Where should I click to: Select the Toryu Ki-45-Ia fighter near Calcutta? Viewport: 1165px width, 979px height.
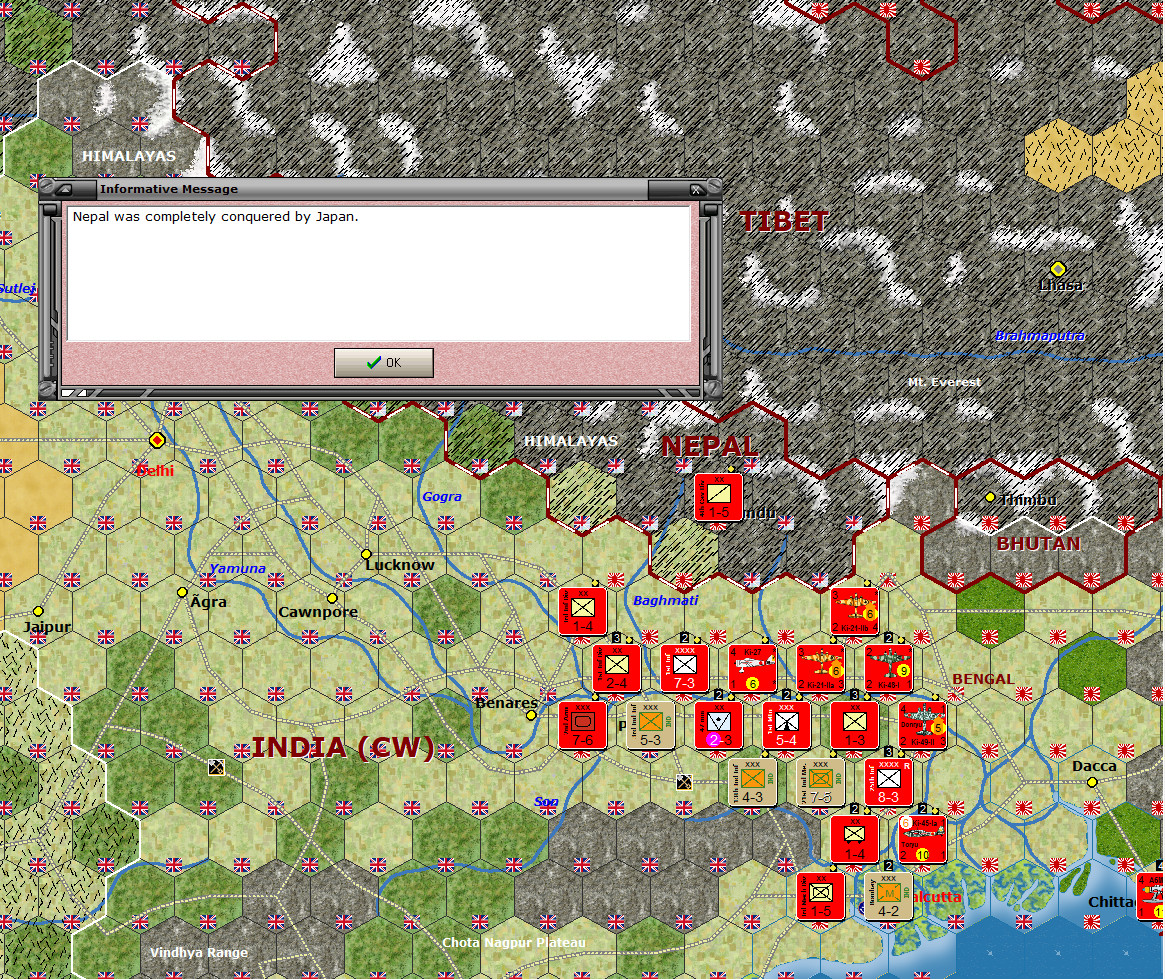921,839
